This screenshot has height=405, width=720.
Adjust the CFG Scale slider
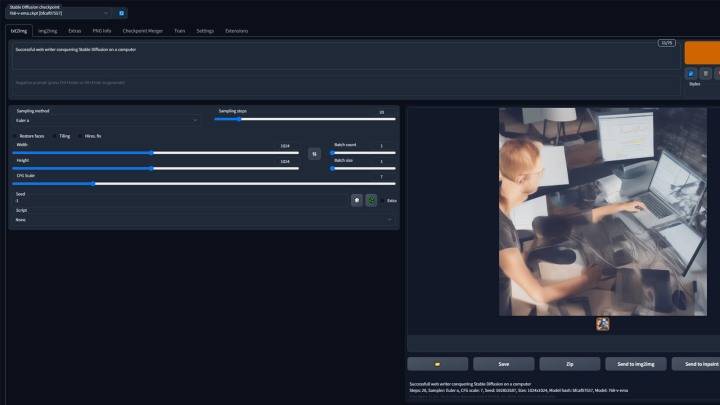(x=95, y=183)
